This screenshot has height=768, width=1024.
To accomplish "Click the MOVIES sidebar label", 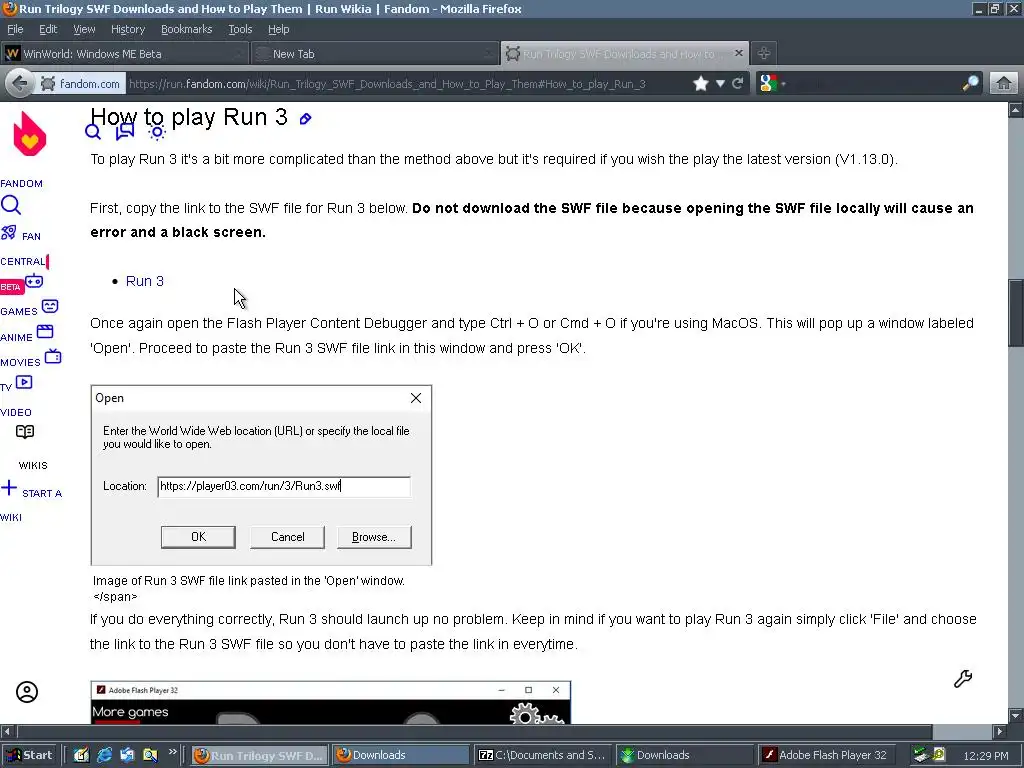I will [20, 362].
